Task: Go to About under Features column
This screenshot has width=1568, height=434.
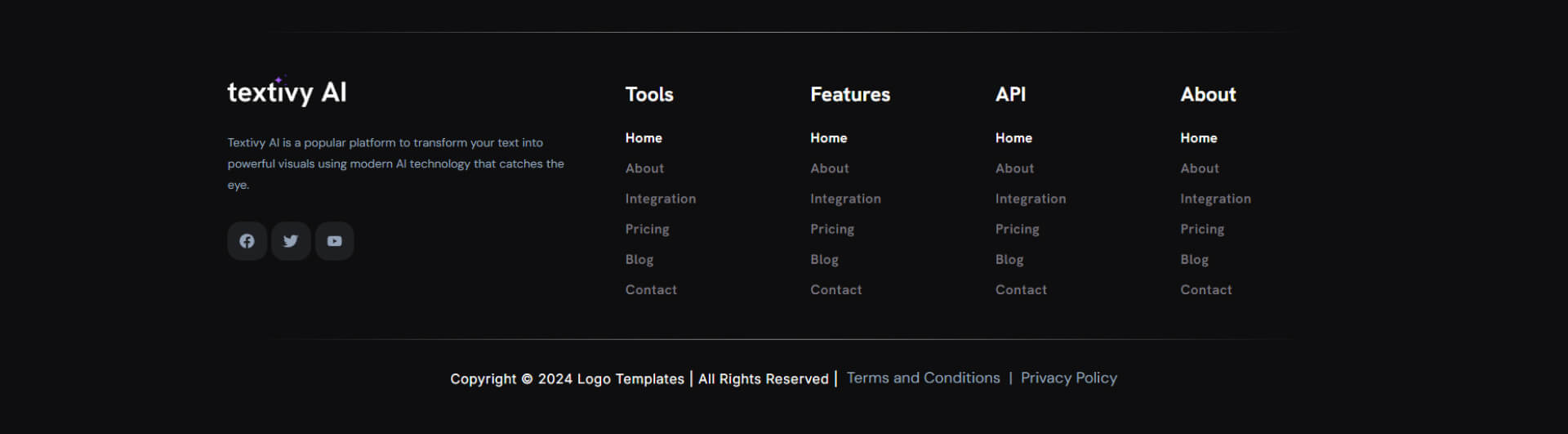Action: 830,168
